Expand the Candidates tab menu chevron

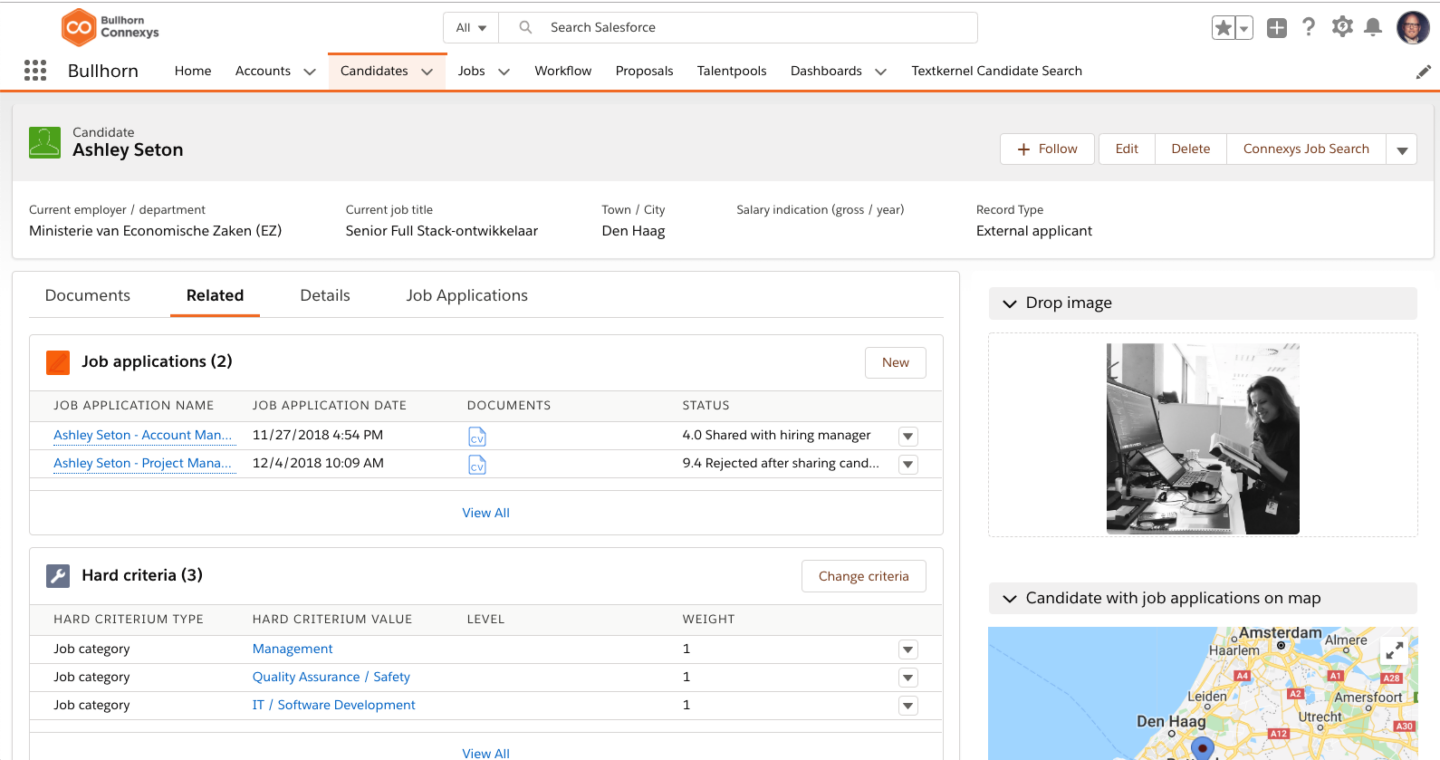(427, 72)
